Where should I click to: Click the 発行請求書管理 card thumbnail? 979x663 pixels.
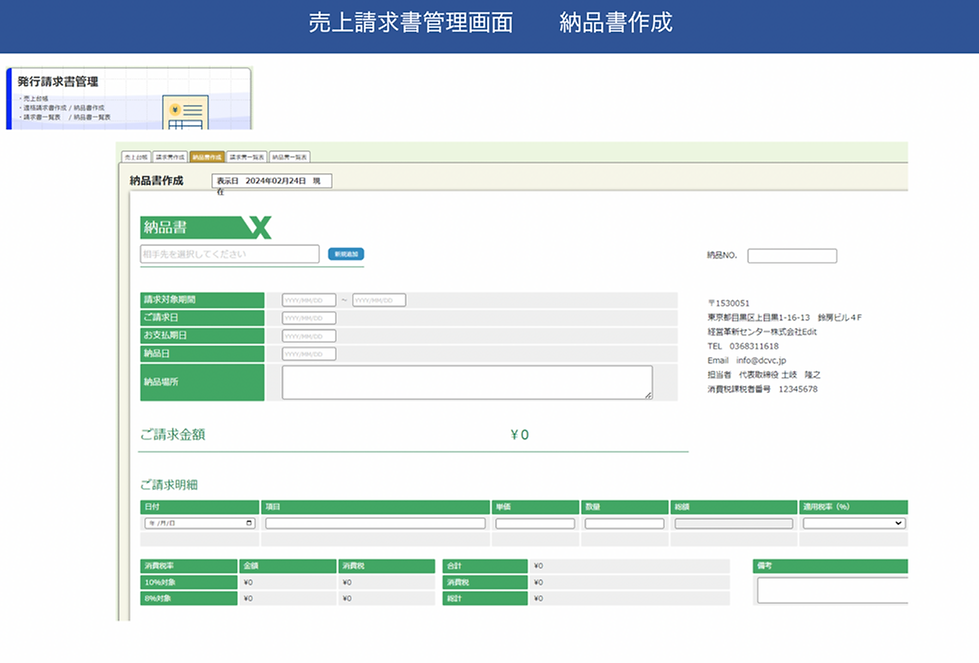(x=129, y=99)
